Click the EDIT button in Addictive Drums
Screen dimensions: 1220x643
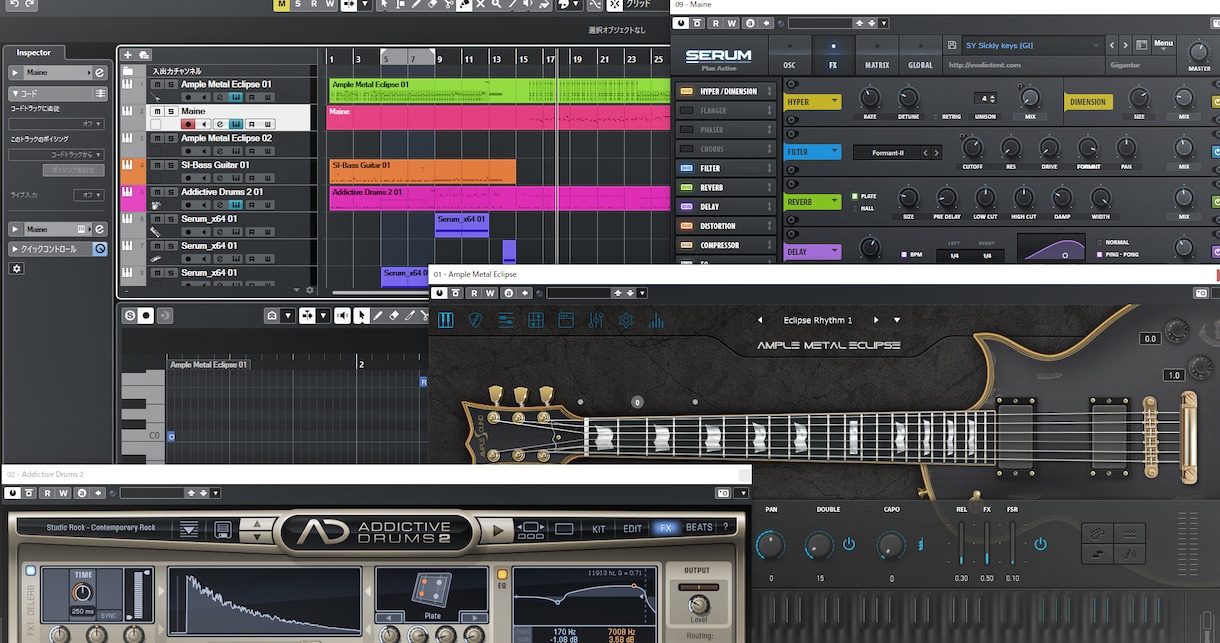[633, 529]
